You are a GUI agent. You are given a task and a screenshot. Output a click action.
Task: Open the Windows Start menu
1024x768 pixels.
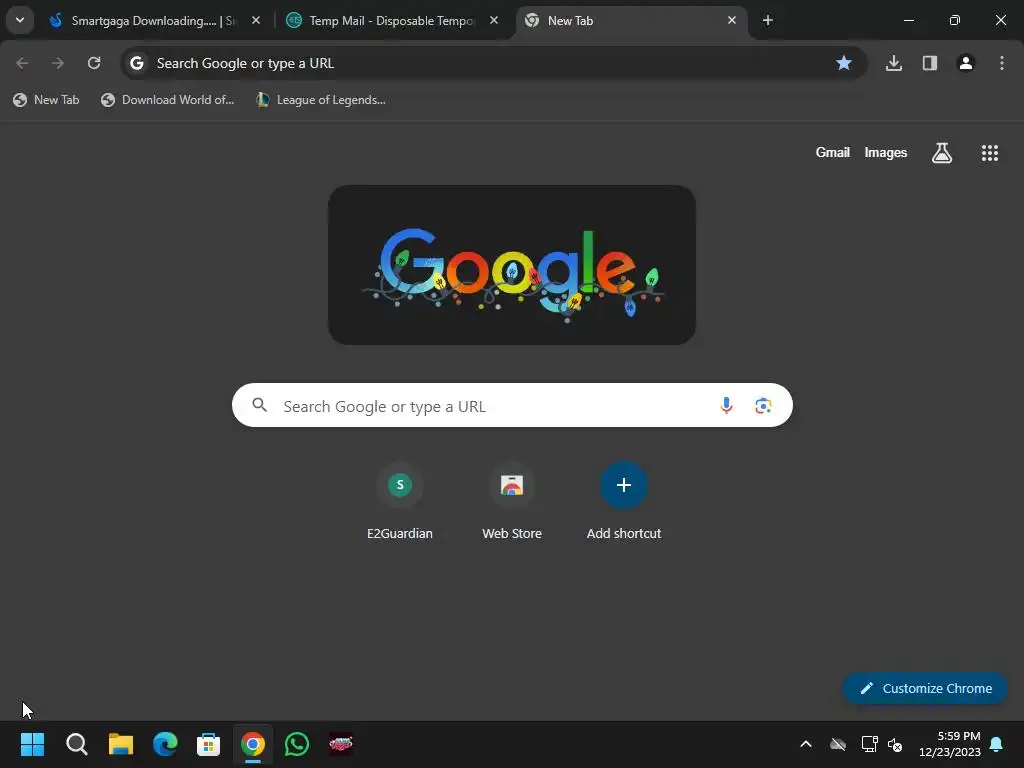pyautogui.click(x=33, y=744)
